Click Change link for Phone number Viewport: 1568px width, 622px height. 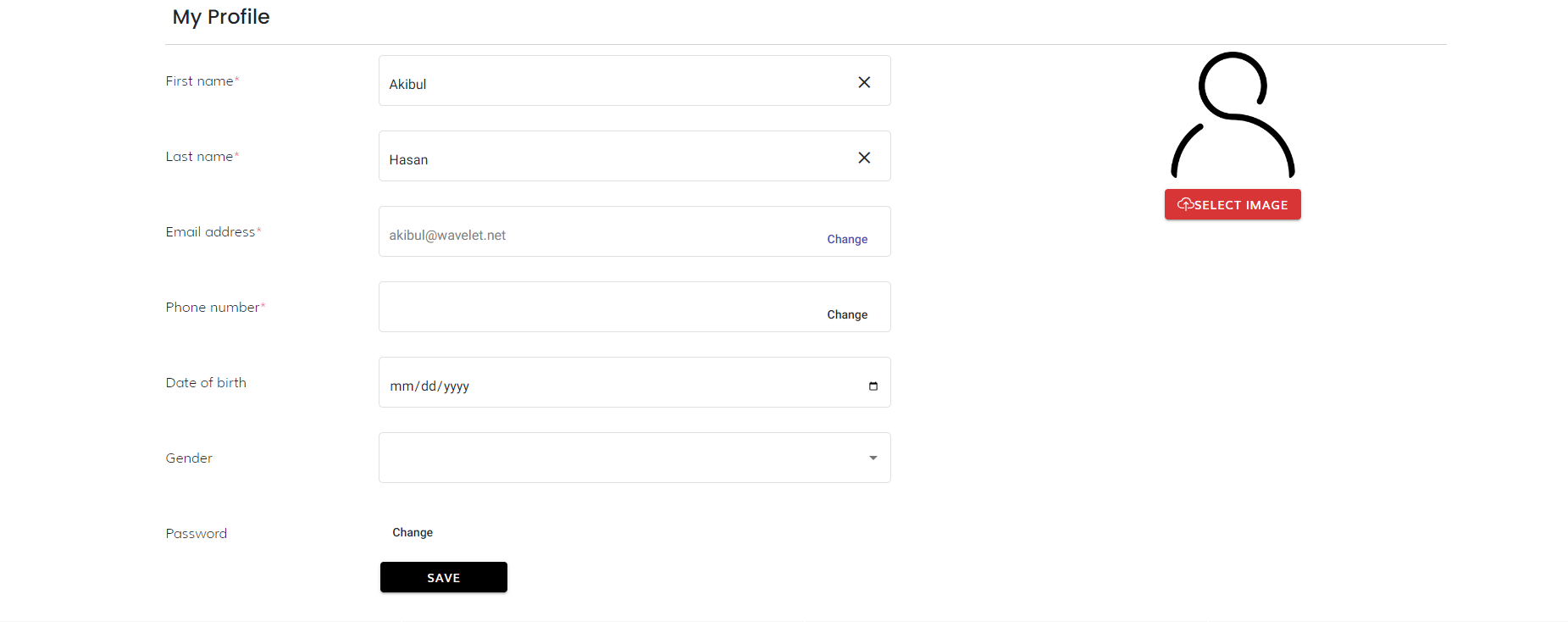[x=847, y=314]
